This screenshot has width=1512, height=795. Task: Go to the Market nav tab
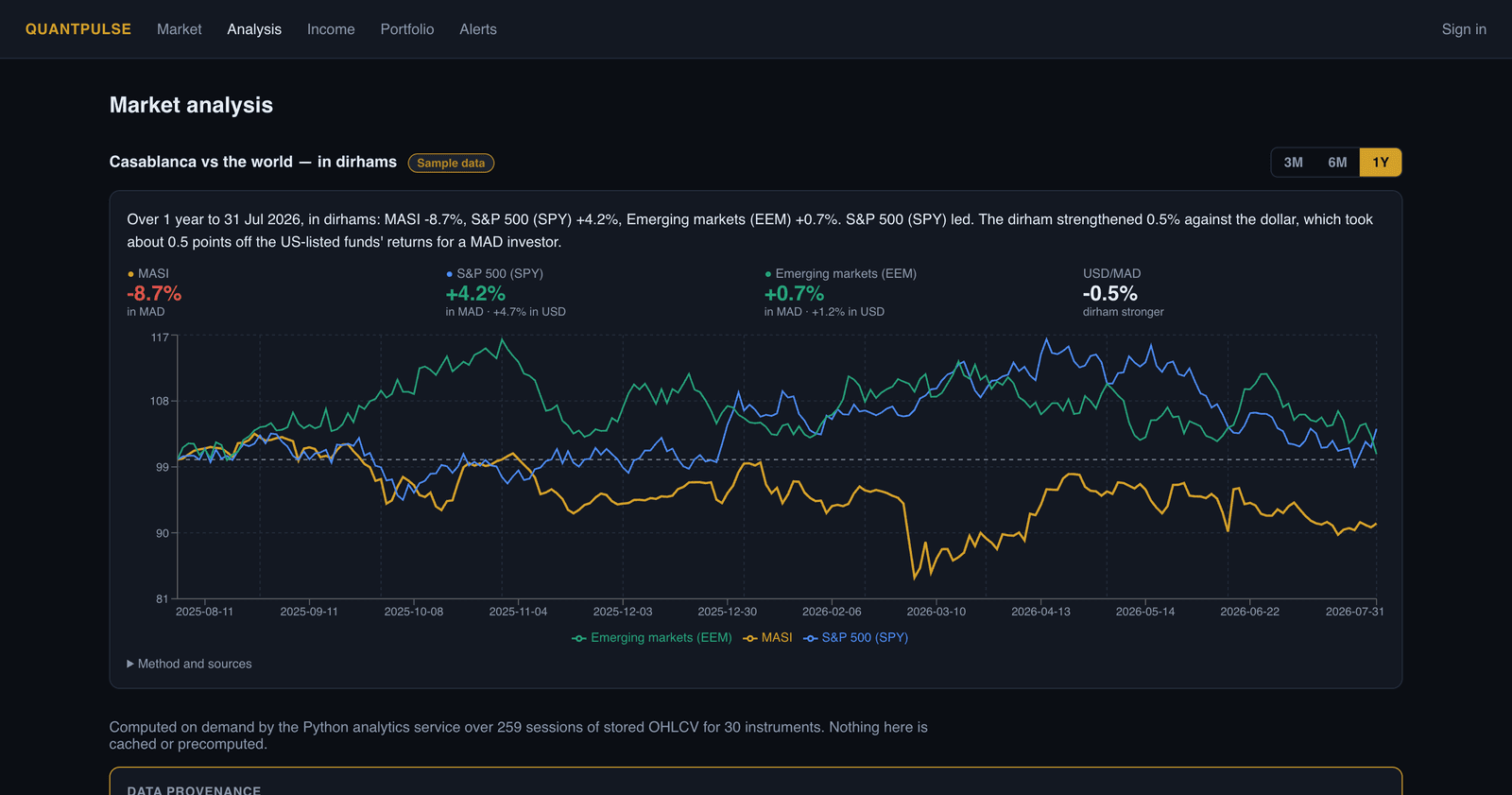[180, 29]
